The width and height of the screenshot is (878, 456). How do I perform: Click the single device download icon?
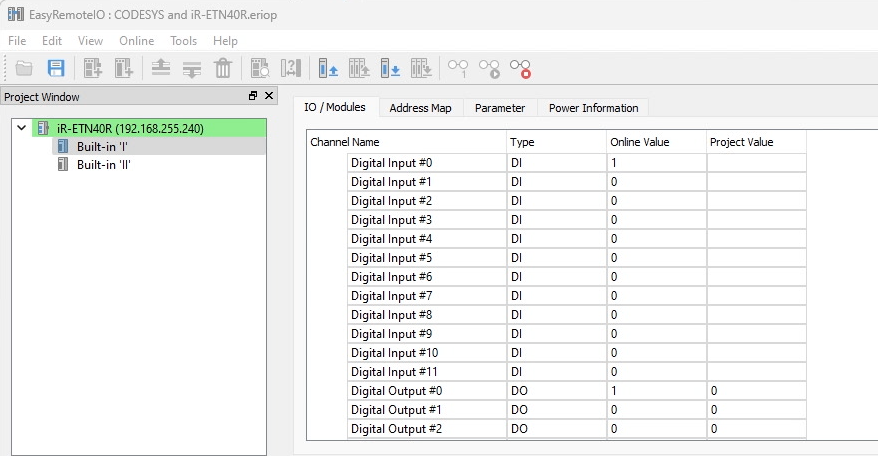pyautogui.click(x=390, y=68)
